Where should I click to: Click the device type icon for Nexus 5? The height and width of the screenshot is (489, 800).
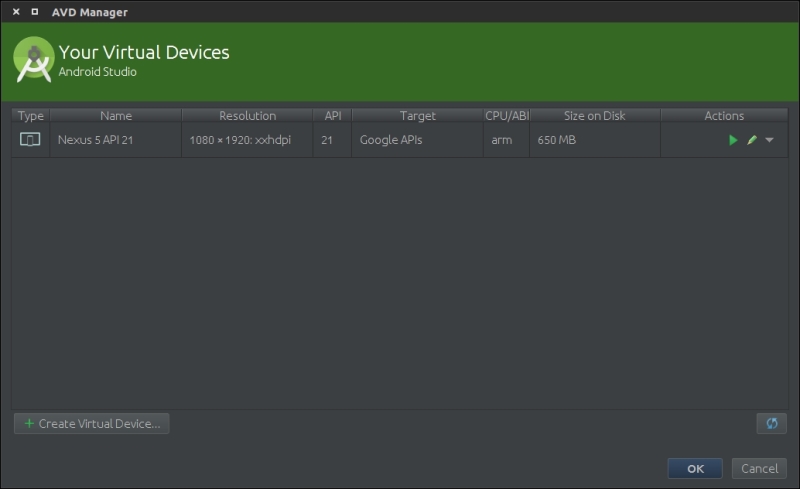pyautogui.click(x=30, y=139)
